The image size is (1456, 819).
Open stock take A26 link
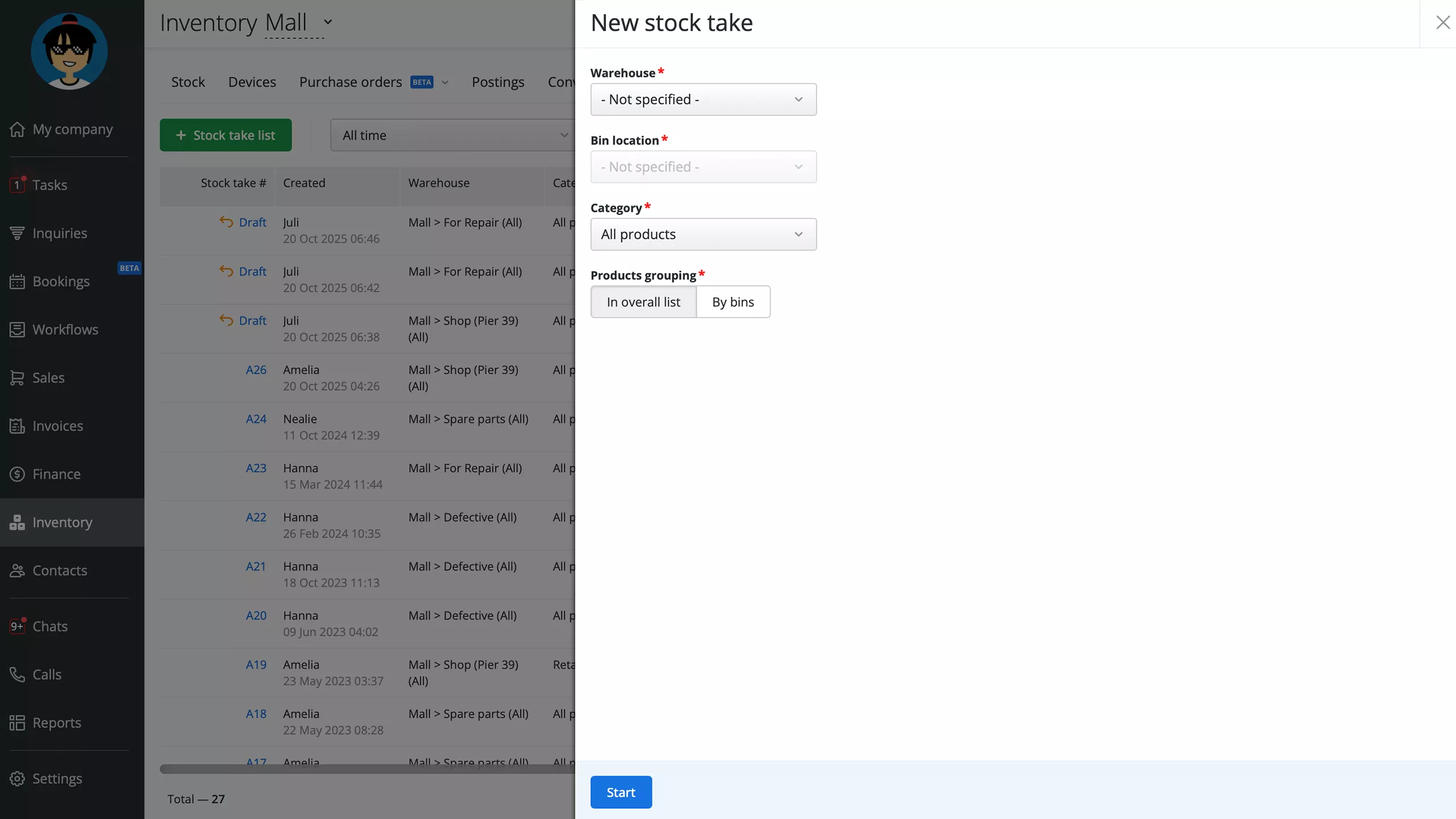tap(256, 370)
